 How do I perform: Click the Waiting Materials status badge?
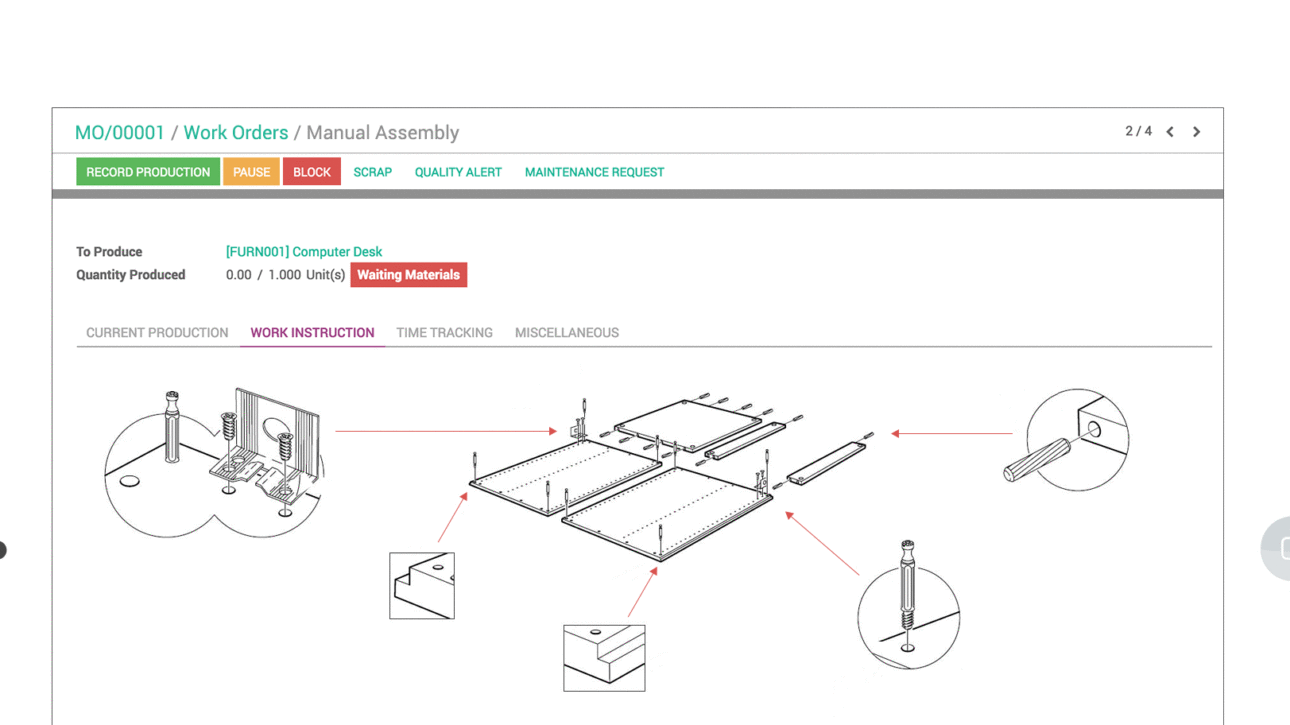coord(408,275)
